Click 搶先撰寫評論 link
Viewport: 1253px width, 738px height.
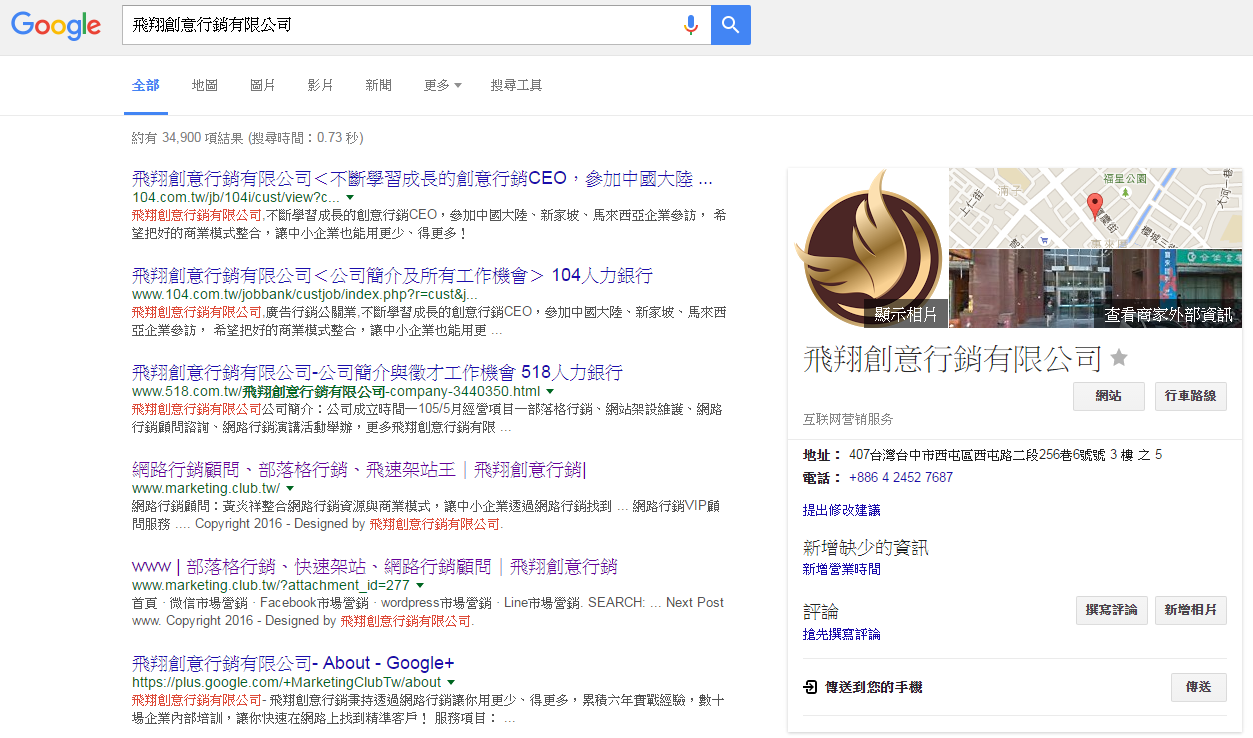(842, 634)
